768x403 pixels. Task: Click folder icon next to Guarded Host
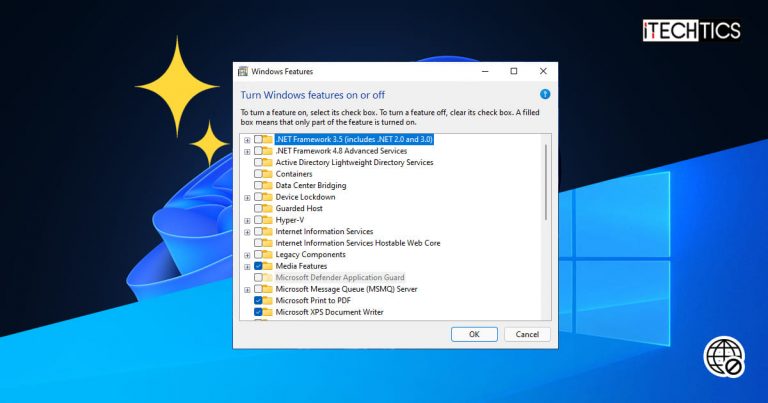pos(267,208)
